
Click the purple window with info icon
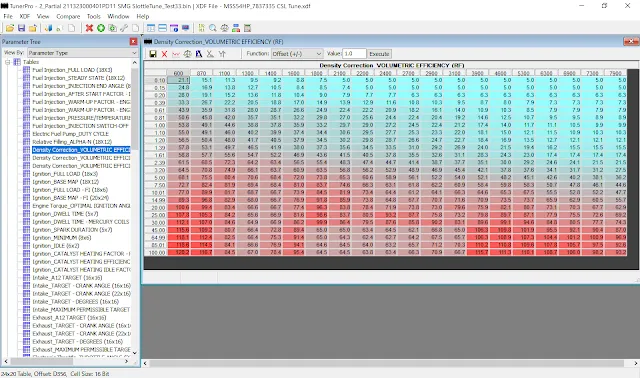click(174, 28)
